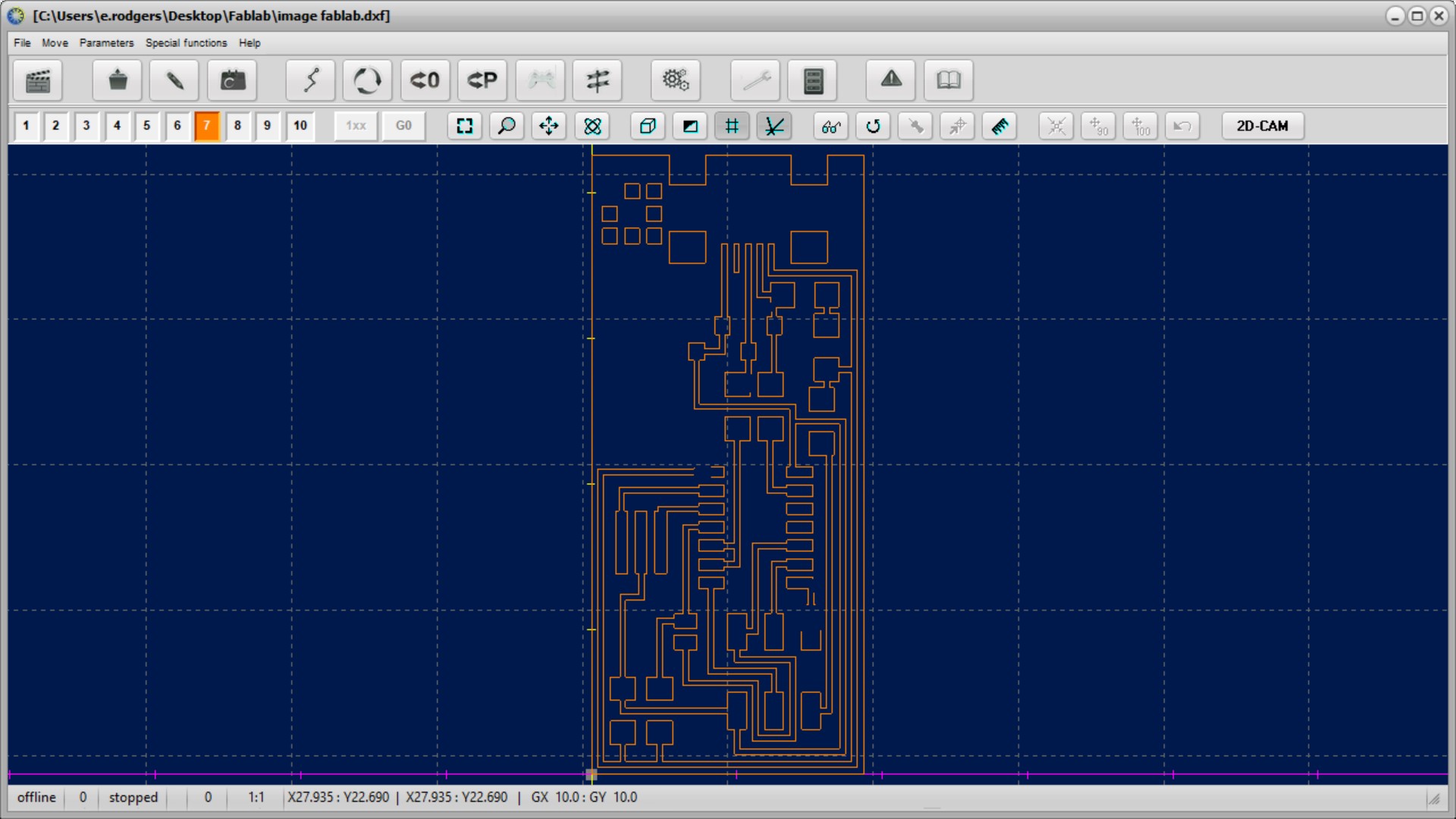Click the go-to-park-position 'P' arrow icon
The height and width of the screenshot is (819, 1456).
pos(482,80)
